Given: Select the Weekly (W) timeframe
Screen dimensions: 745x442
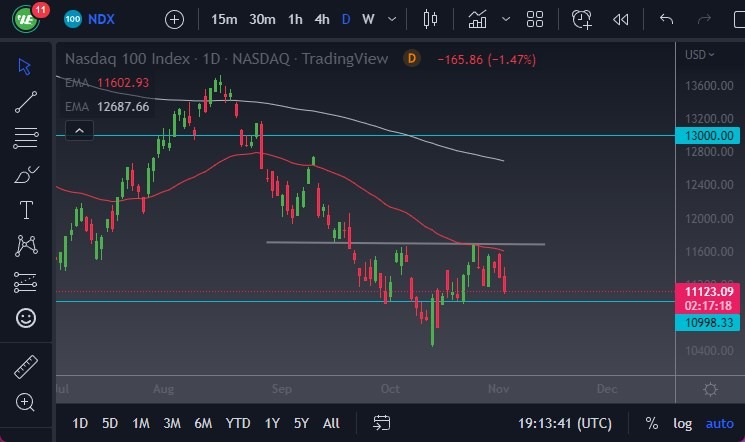Looking at the screenshot, I should click(368, 19).
